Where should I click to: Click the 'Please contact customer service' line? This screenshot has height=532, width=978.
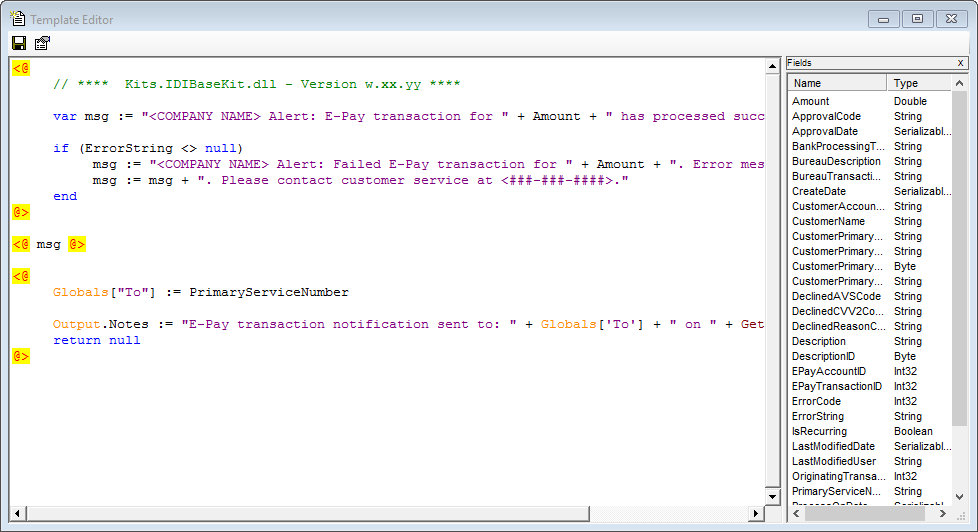[x=361, y=180]
